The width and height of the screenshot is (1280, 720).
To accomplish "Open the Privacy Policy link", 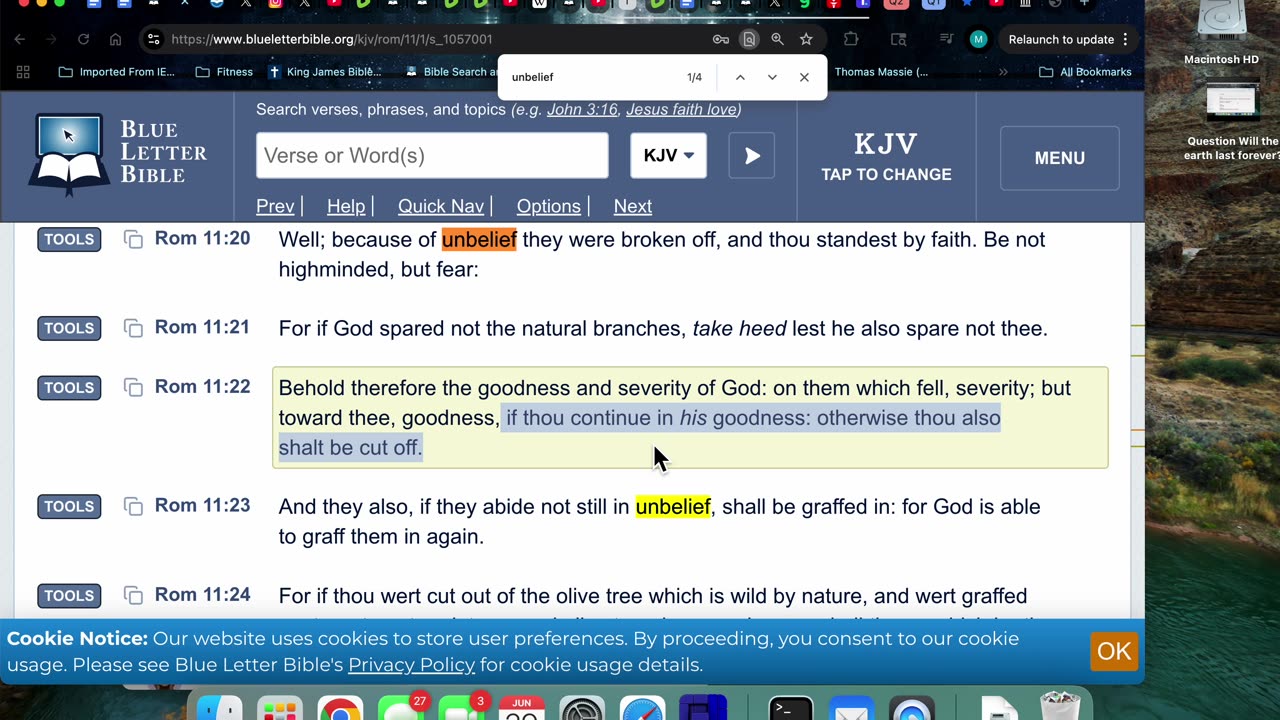I will point(411,665).
